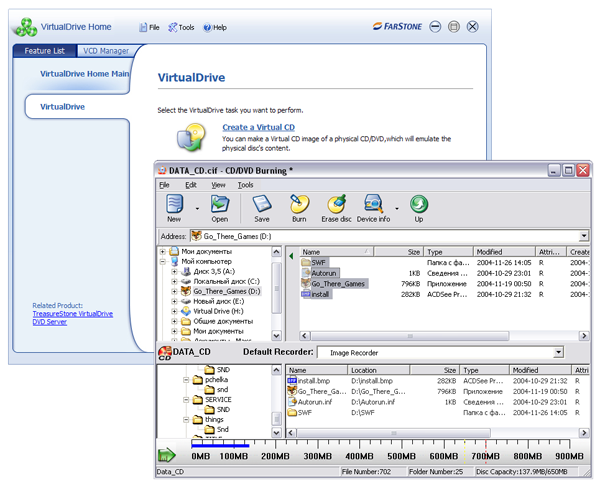This screenshot has width=600, height=486.
Task: Click the compilation list horizontal scrollbar thumb
Action: [393, 433]
